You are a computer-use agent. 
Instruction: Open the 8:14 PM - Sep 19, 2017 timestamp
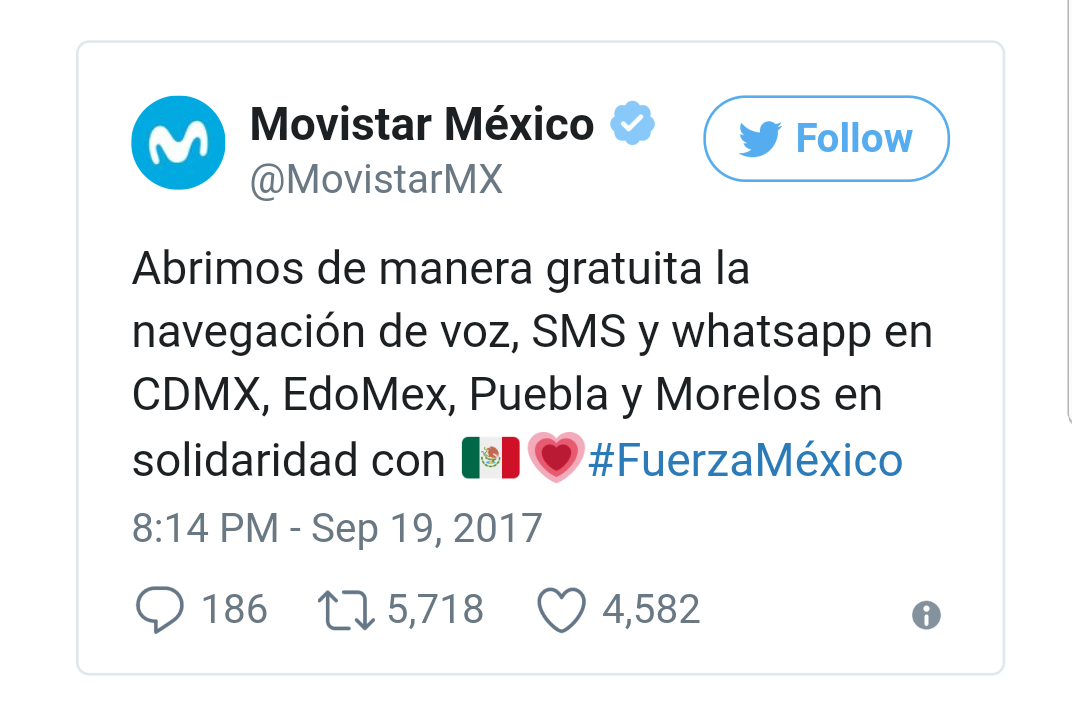coord(337,528)
